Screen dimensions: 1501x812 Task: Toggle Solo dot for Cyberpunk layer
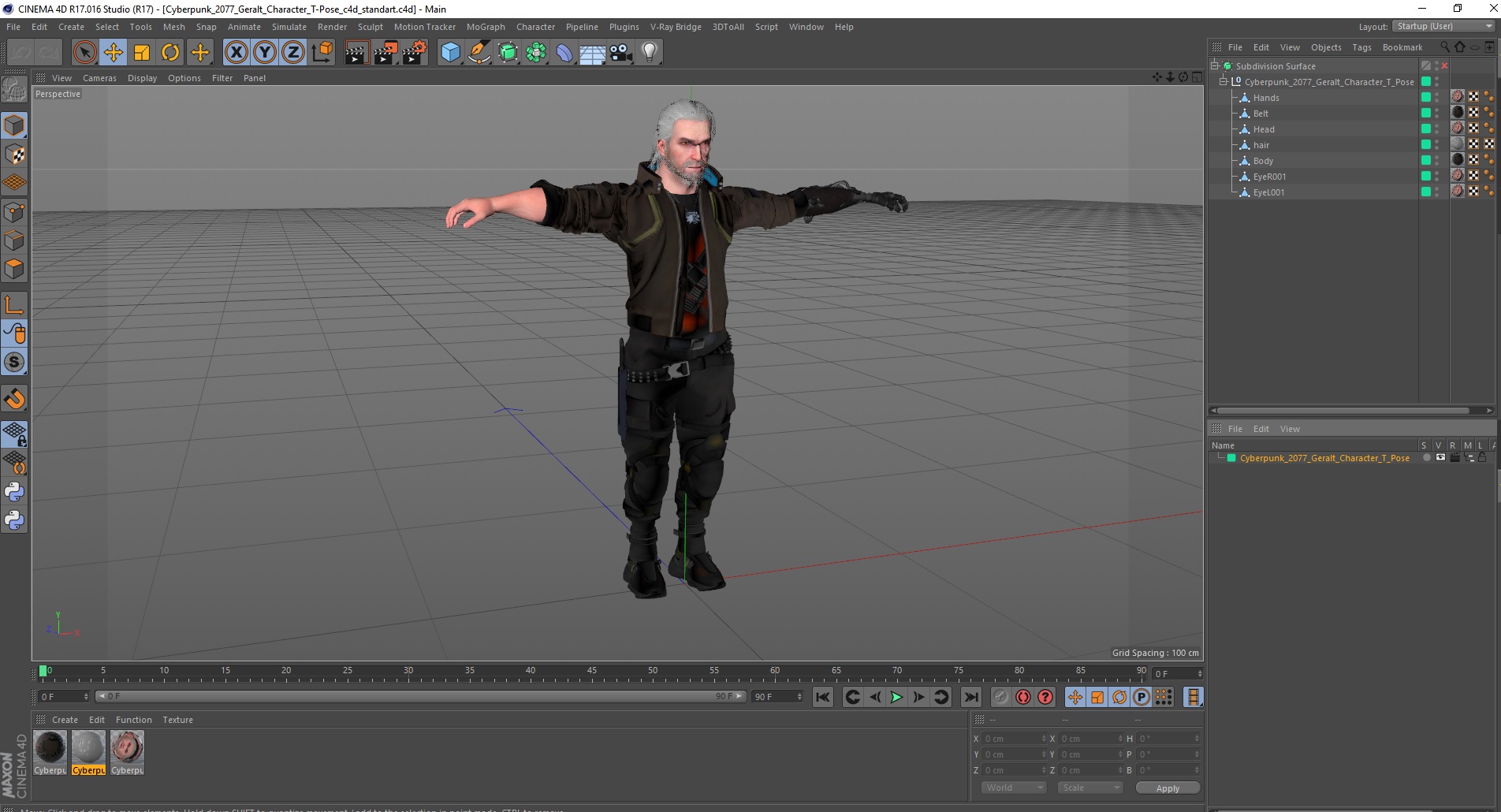pyautogui.click(x=1426, y=457)
